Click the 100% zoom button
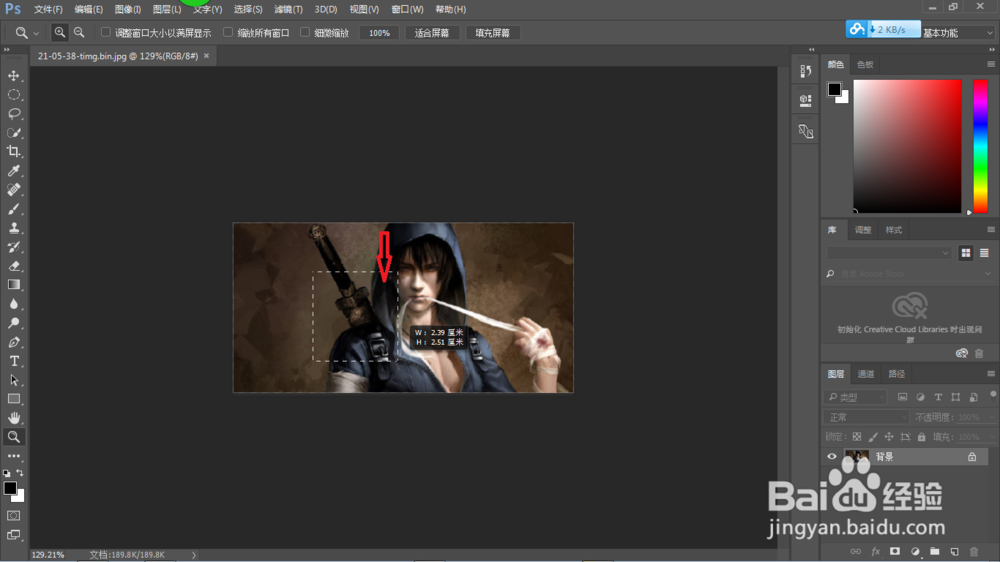The image size is (1000, 562). coord(379,33)
